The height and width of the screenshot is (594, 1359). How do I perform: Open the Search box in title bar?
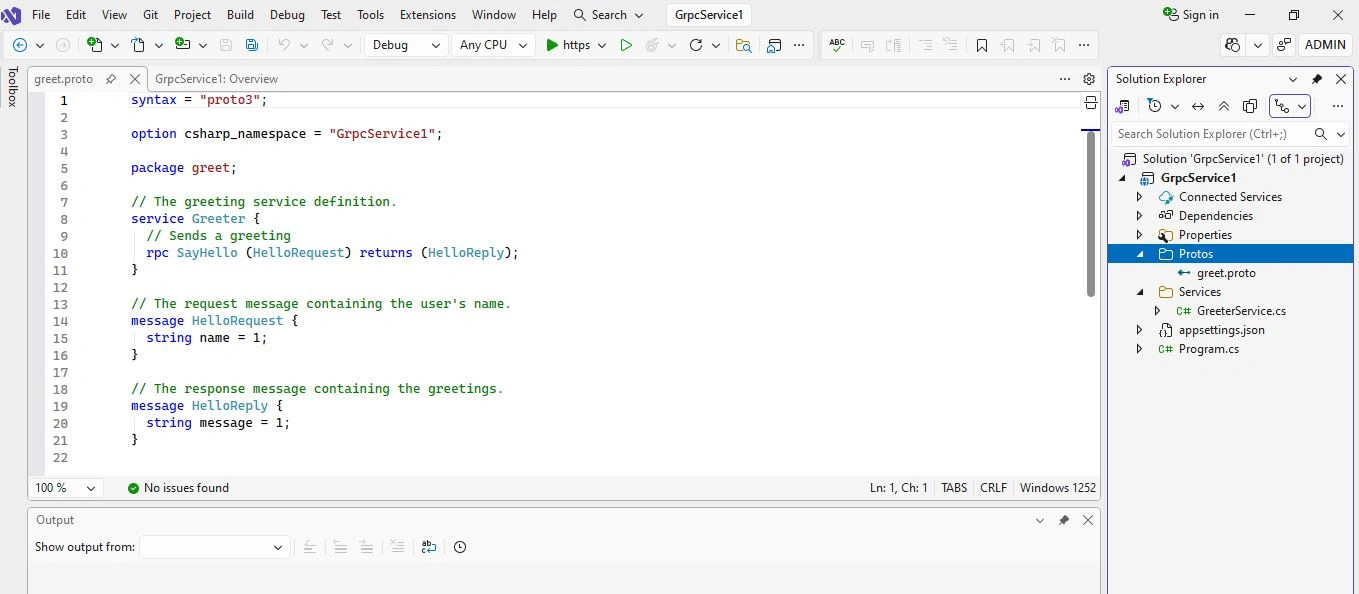pos(608,15)
